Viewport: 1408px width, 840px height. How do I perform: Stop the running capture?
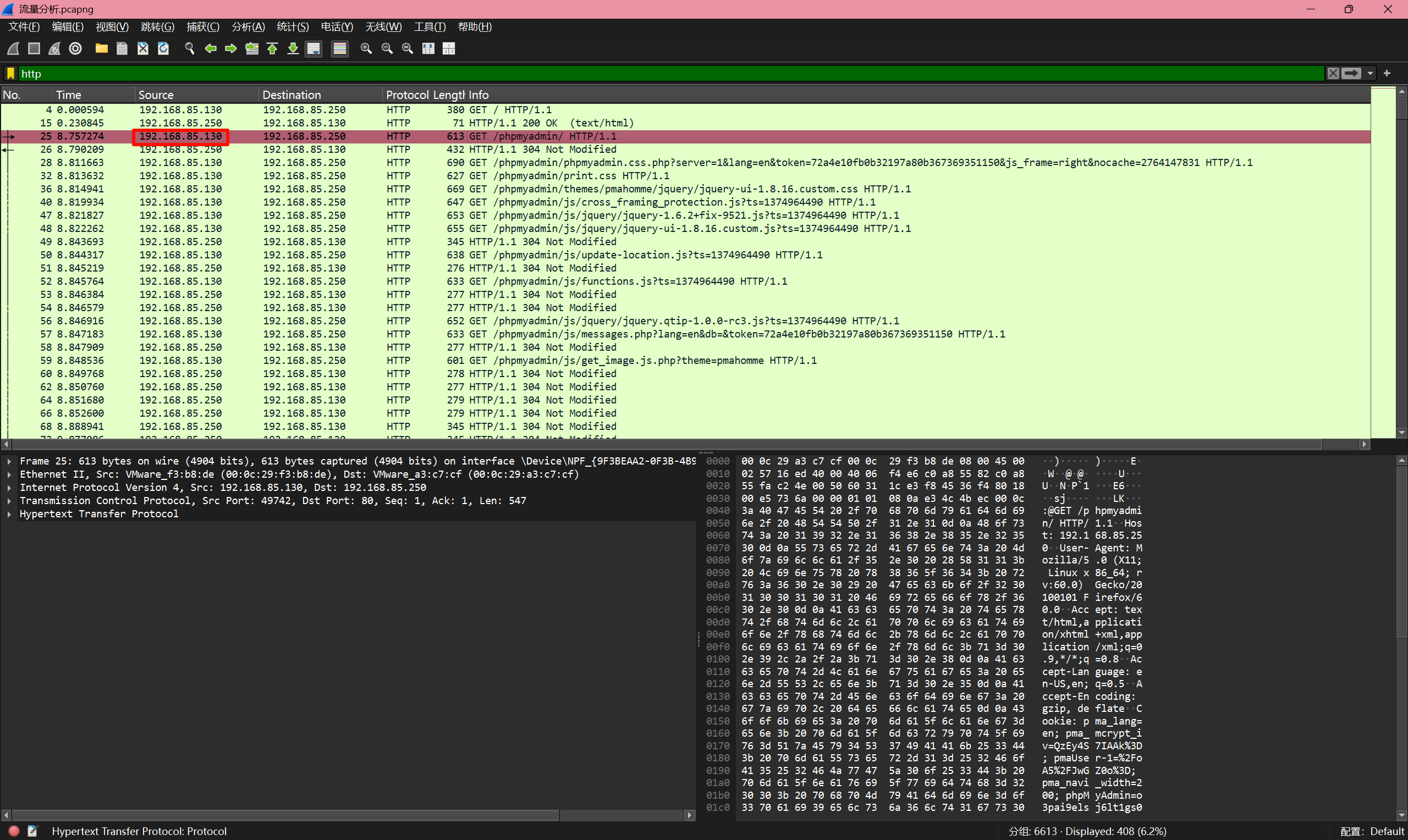coord(34,49)
